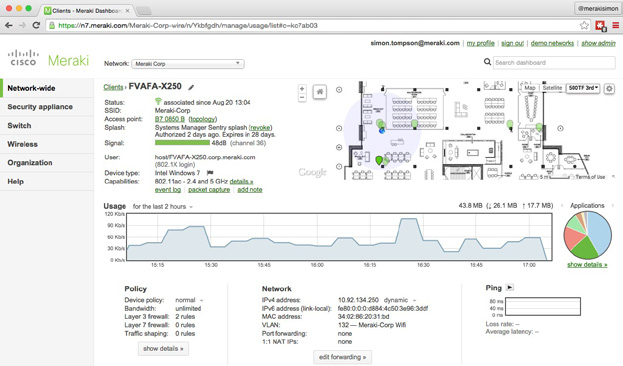Viewport: 623px width, 366px height.
Task: Zoom in on the floor plan map
Action: click(x=302, y=89)
